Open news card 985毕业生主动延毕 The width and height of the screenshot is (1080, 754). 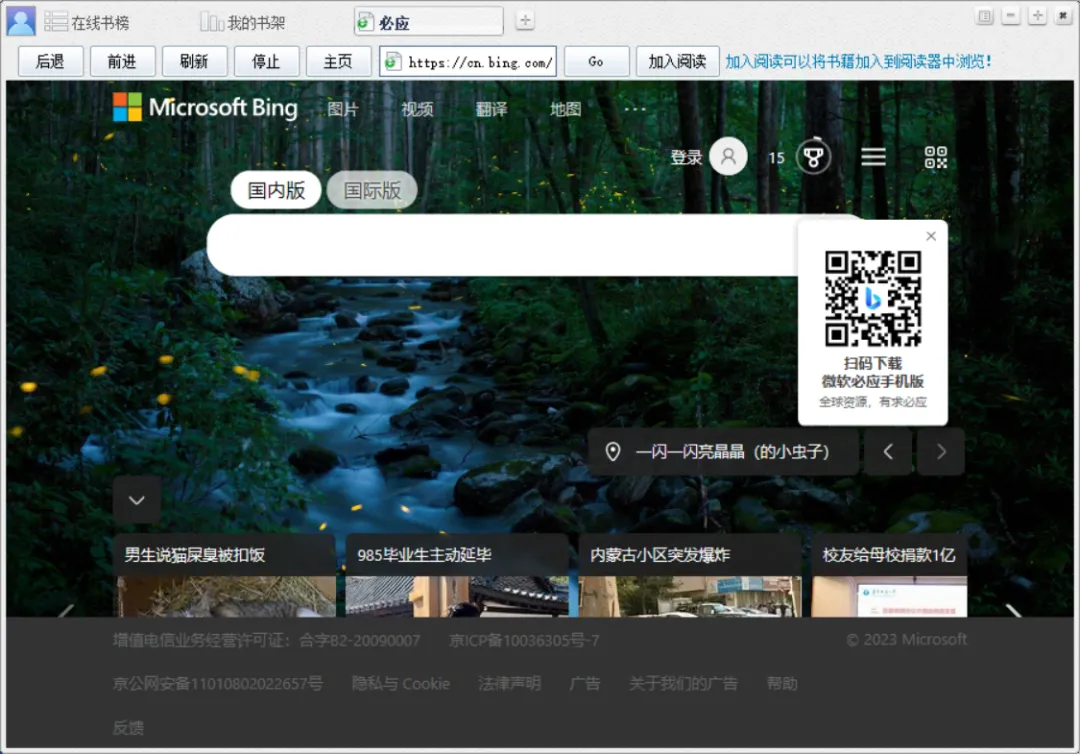pyautogui.click(x=457, y=575)
